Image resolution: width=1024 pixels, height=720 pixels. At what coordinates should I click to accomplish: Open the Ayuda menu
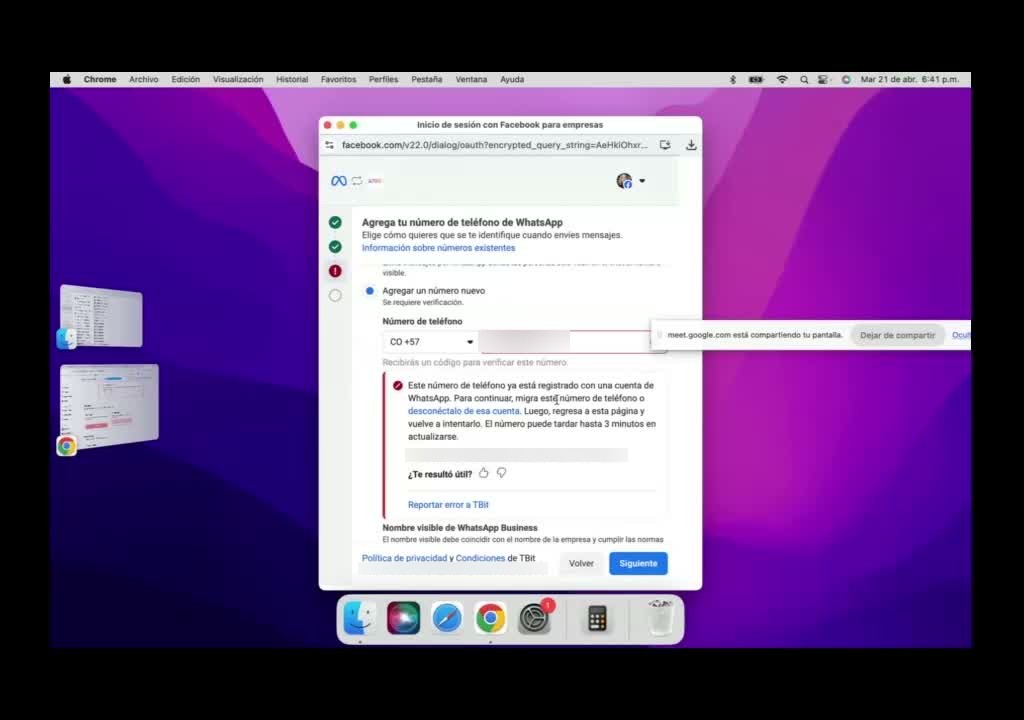[x=512, y=79]
